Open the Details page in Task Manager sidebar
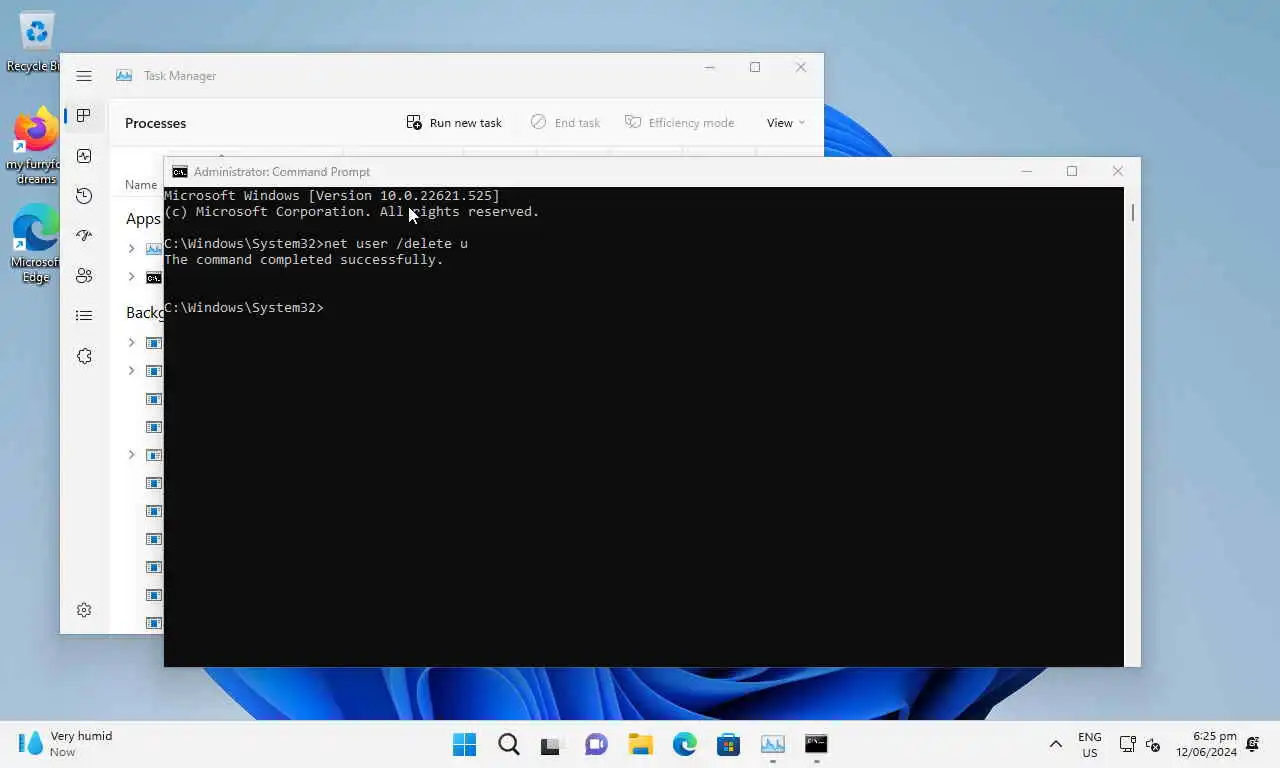This screenshot has width=1280, height=768. (84, 316)
